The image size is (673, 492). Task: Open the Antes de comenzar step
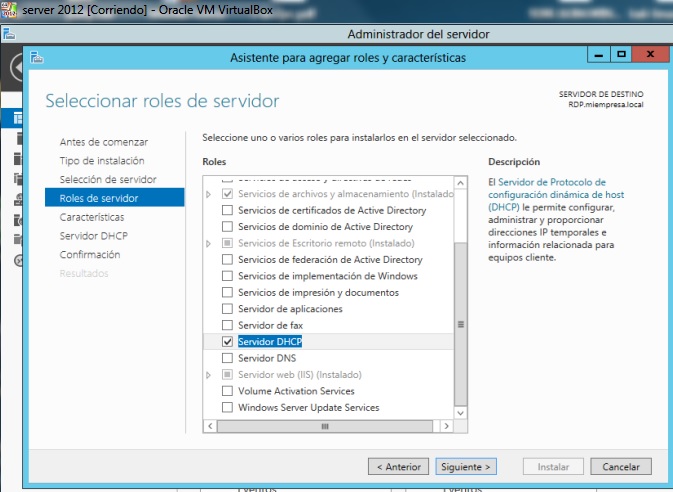(x=104, y=142)
